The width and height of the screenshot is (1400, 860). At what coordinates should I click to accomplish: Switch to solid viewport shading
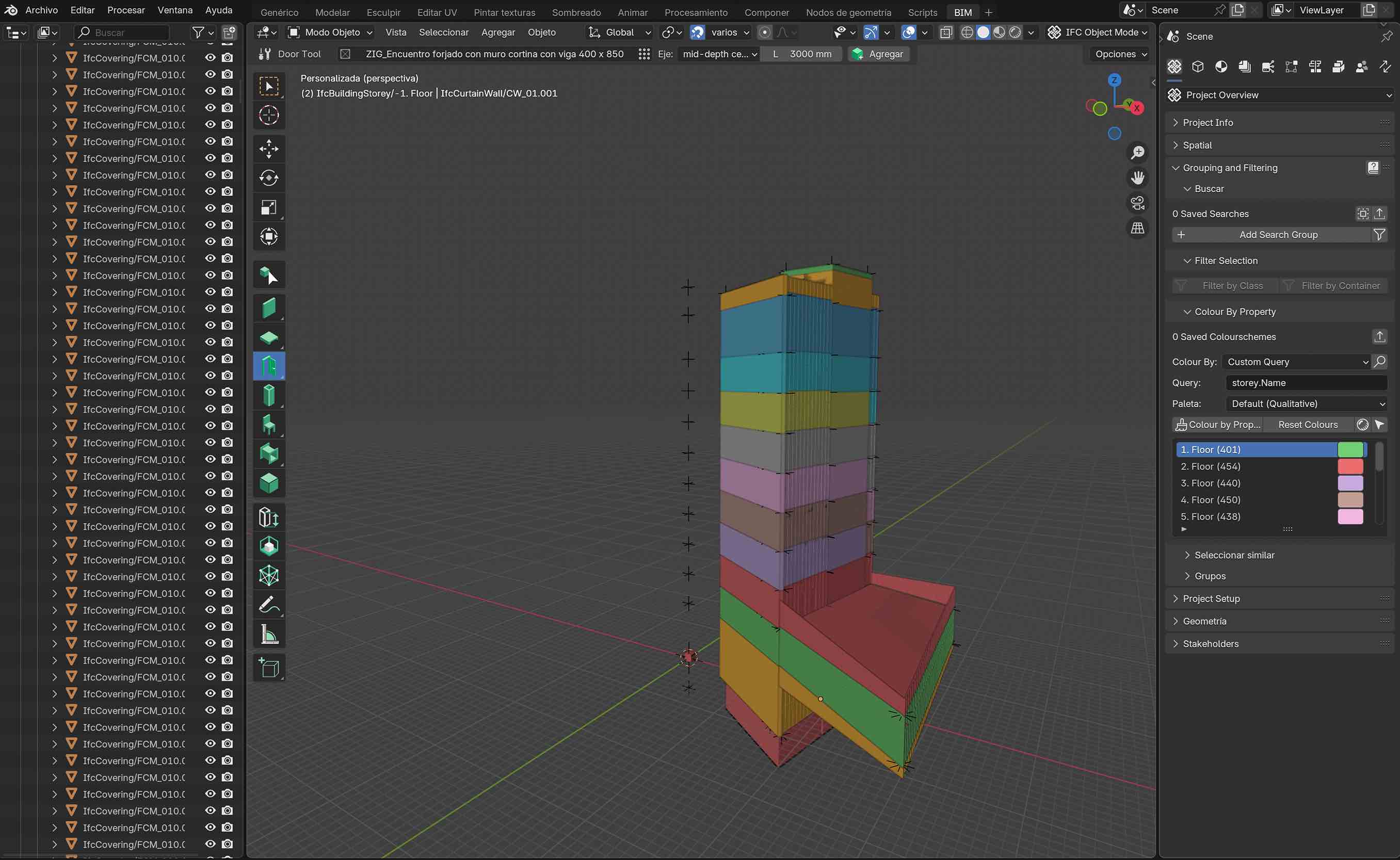coord(983,33)
